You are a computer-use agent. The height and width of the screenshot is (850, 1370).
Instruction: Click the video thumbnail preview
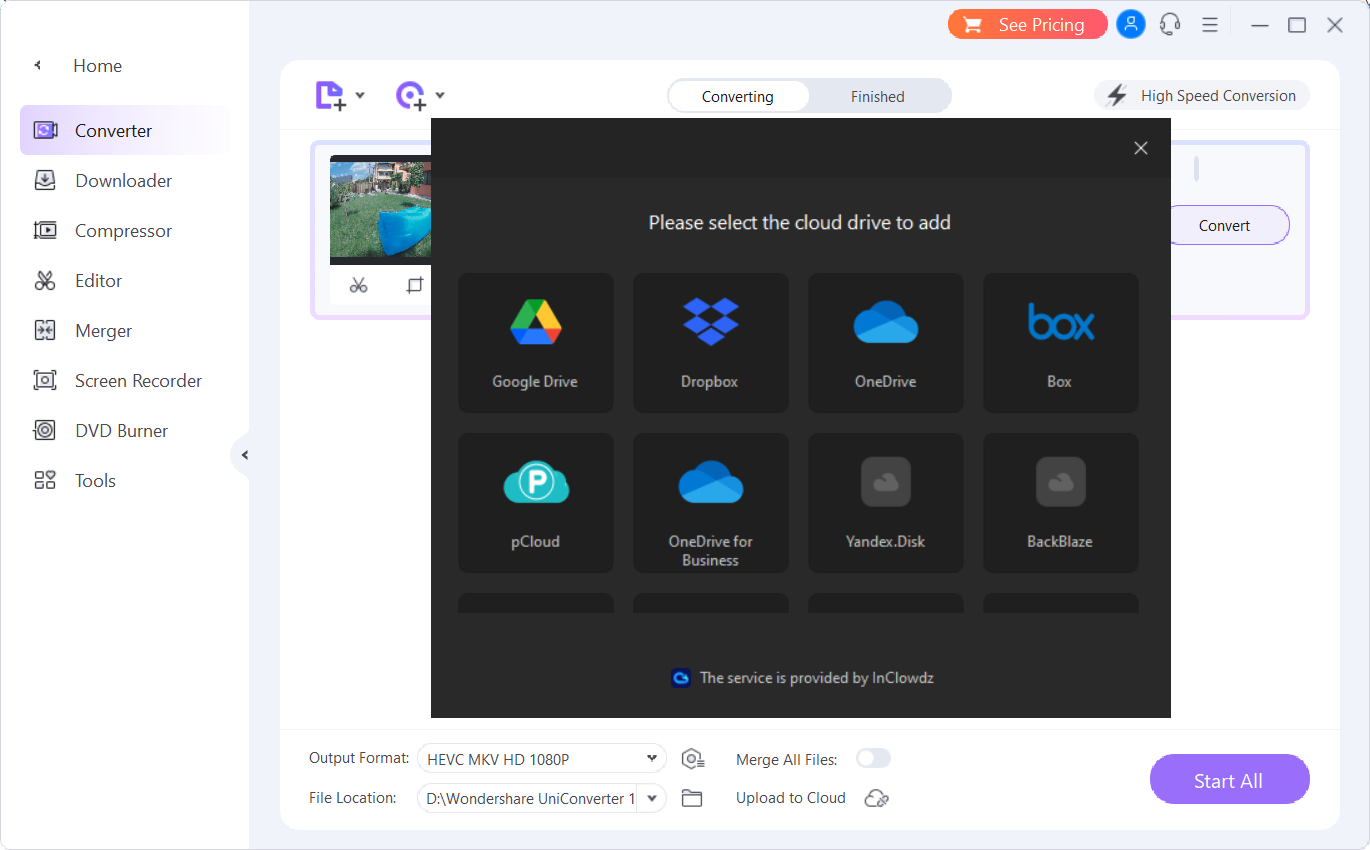click(x=381, y=209)
